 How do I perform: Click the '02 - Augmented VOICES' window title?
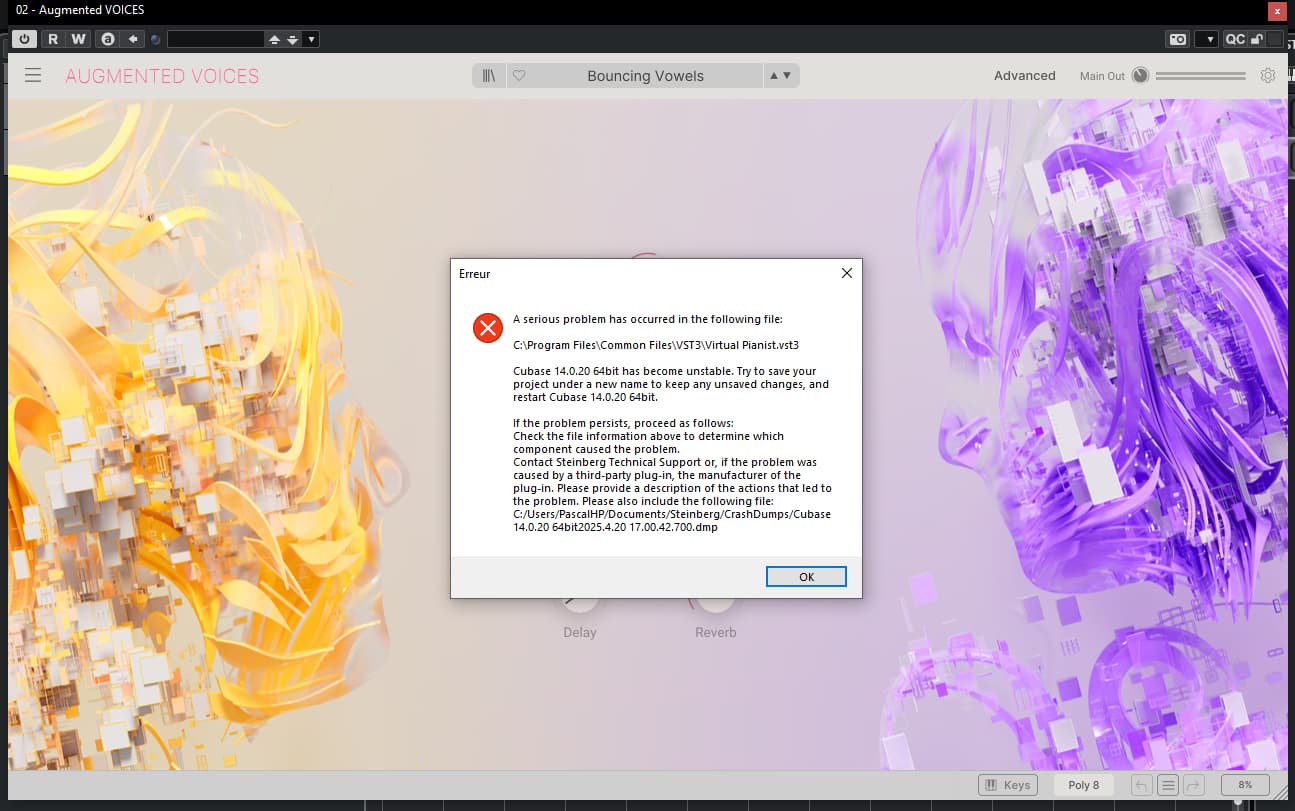[80, 10]
